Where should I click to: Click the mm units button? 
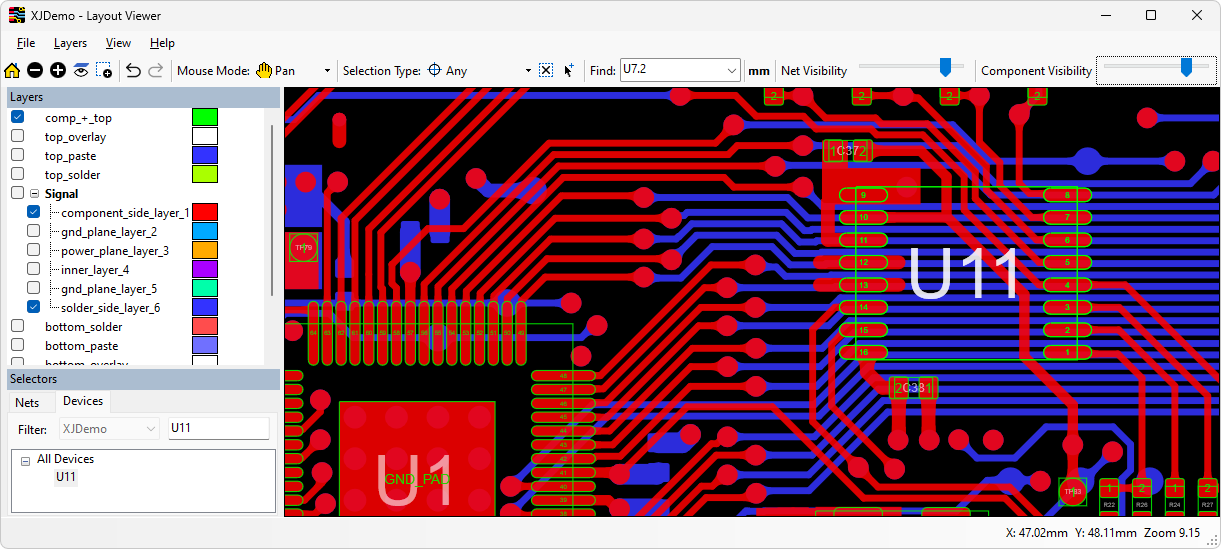point(759,71)
